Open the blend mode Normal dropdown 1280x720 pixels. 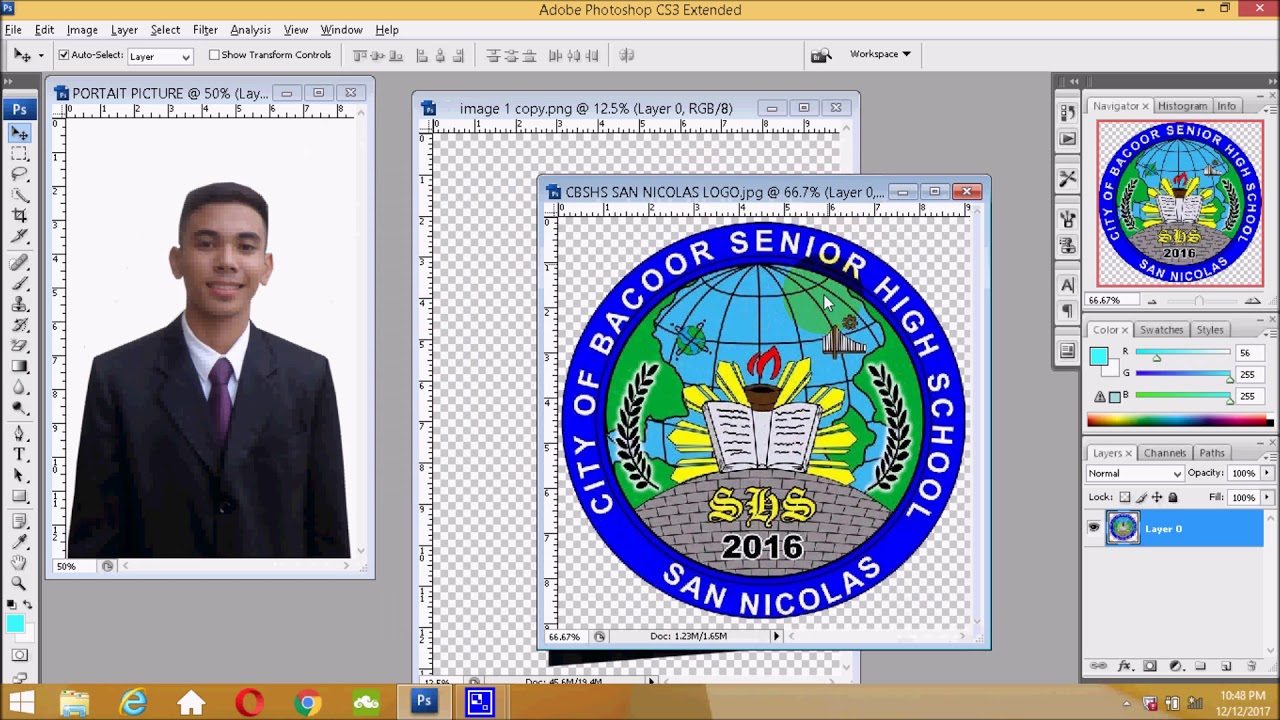pyautogui.click(x=1135, y=473)
